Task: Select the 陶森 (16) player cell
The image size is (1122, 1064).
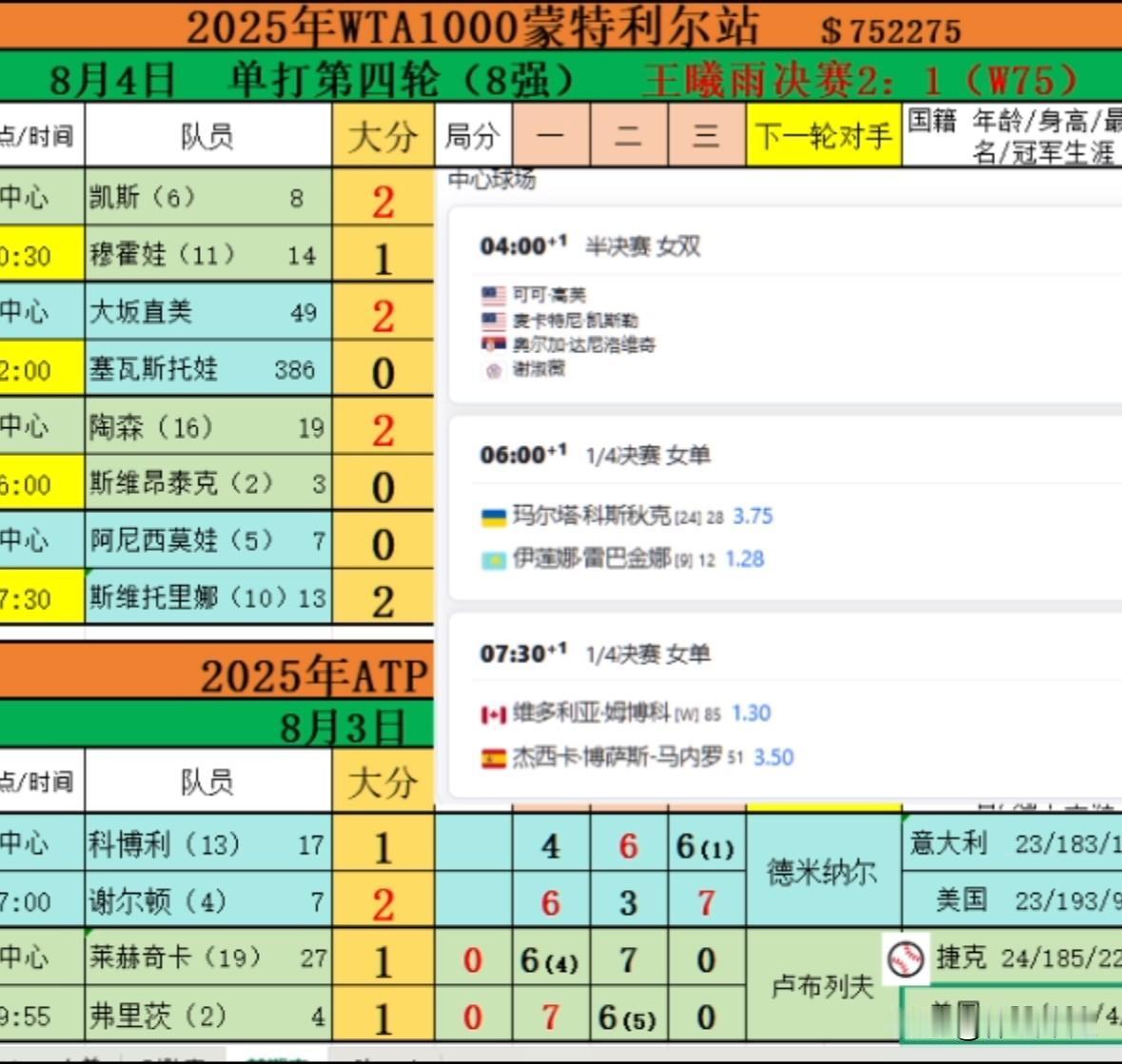Action: [x=208, y=426]
